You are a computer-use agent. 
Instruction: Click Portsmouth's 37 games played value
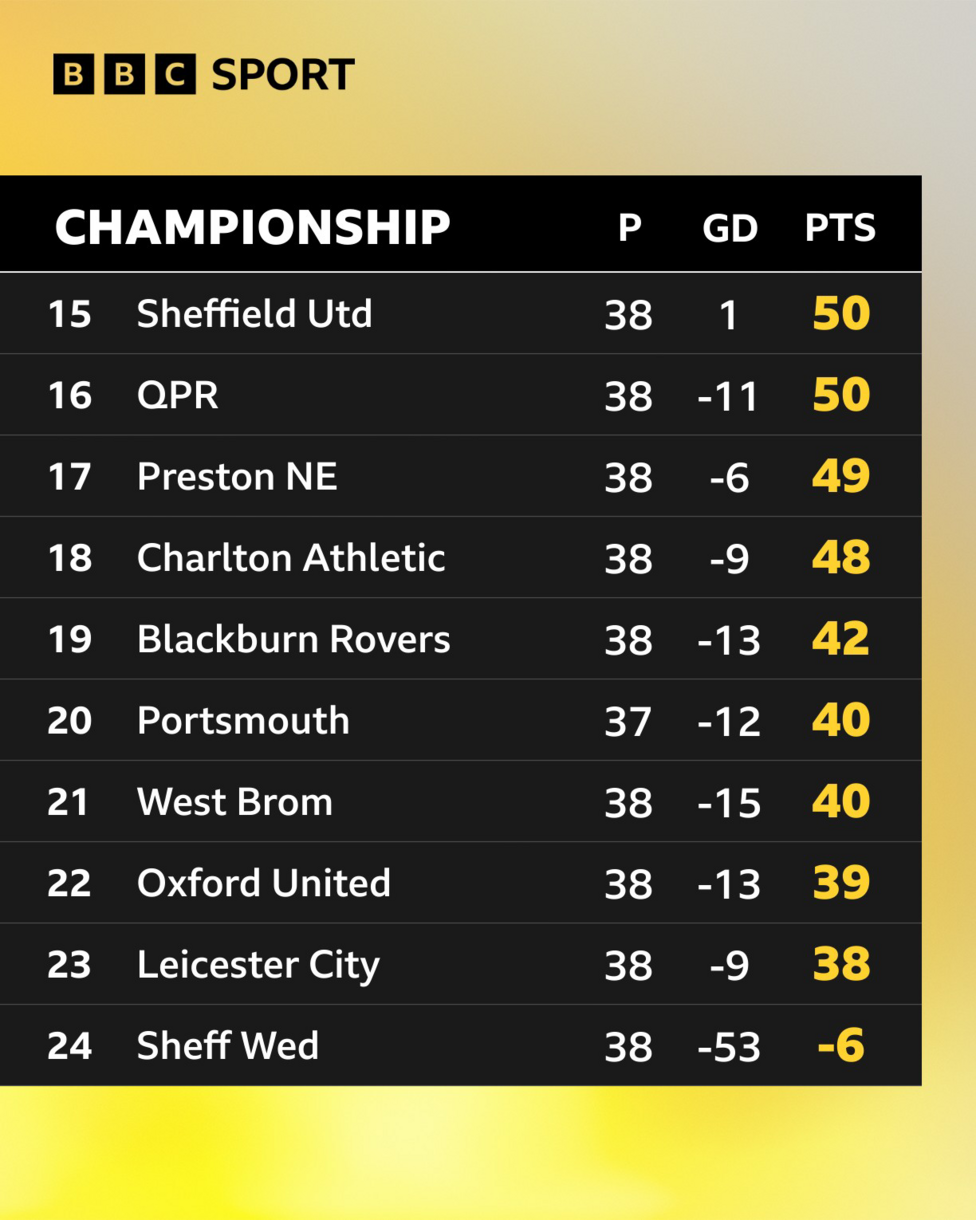click(628, 721)
